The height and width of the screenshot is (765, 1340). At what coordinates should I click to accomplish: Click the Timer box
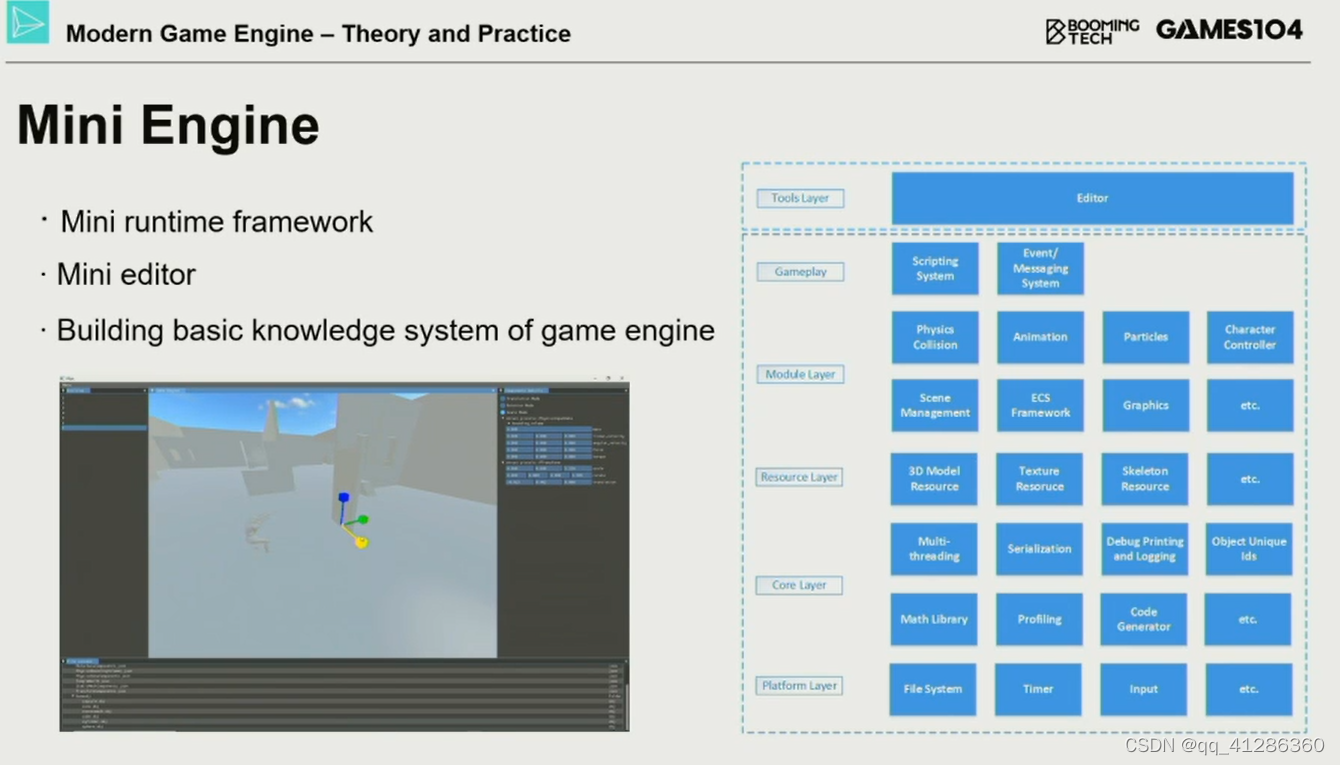pos(1038,689)
